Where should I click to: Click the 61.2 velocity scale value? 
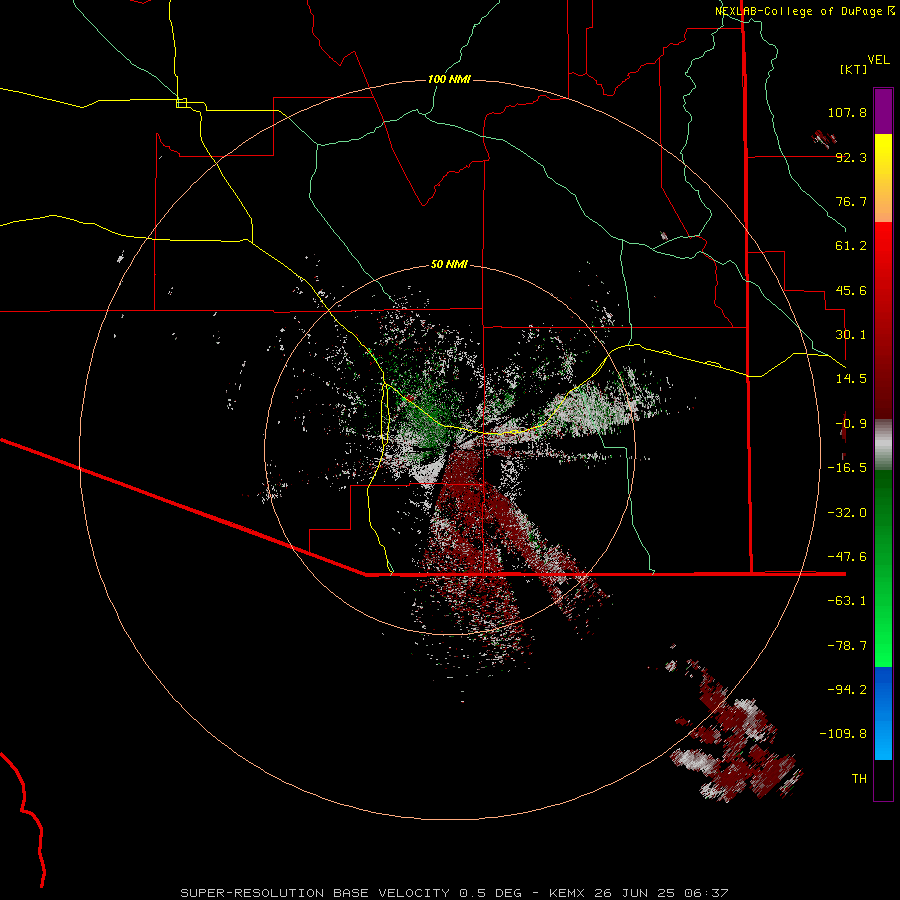click(851, 246)
